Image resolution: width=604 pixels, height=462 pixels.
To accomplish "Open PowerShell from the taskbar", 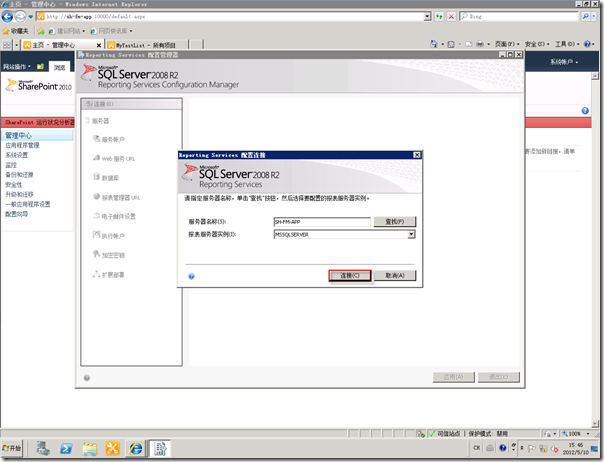I will point(66,449).
